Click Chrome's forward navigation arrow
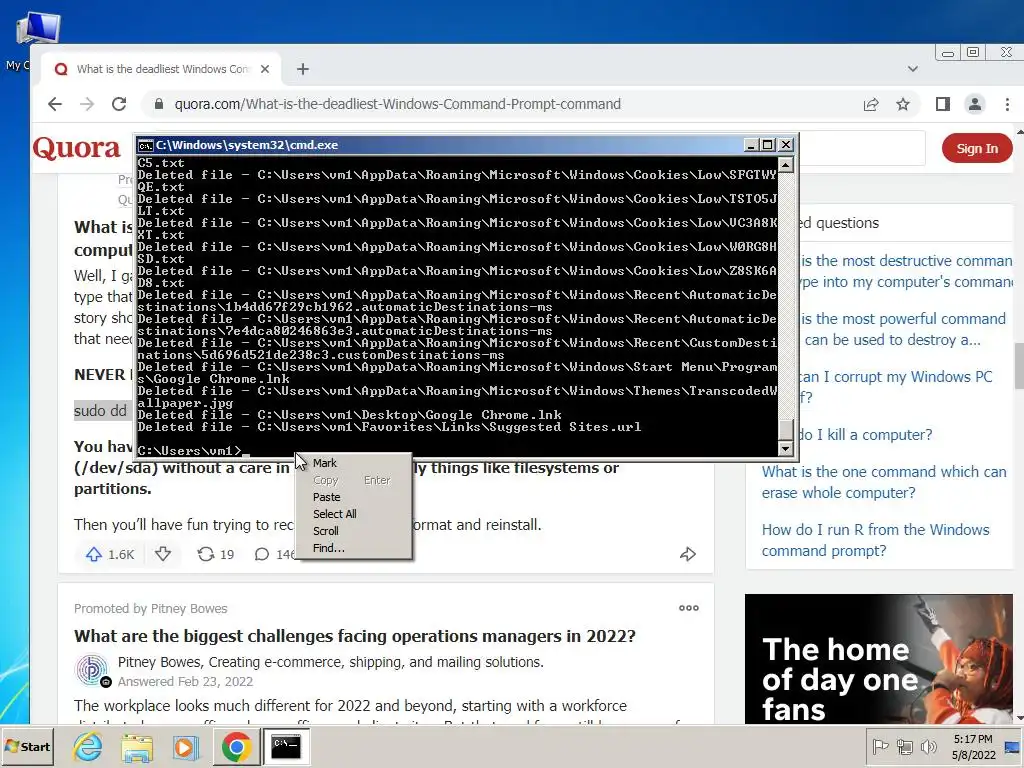1024x768 pixels. click(x=87, y=104)
